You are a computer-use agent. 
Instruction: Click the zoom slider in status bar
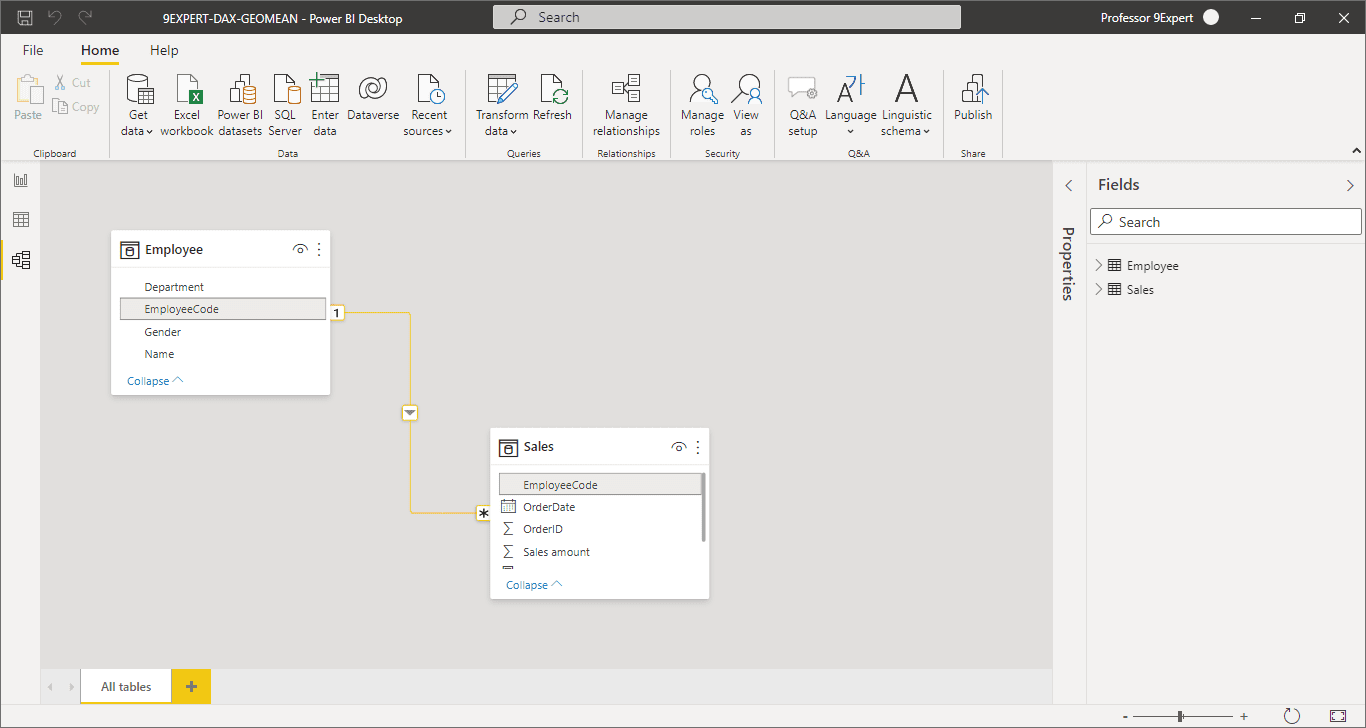(1181, 716)
